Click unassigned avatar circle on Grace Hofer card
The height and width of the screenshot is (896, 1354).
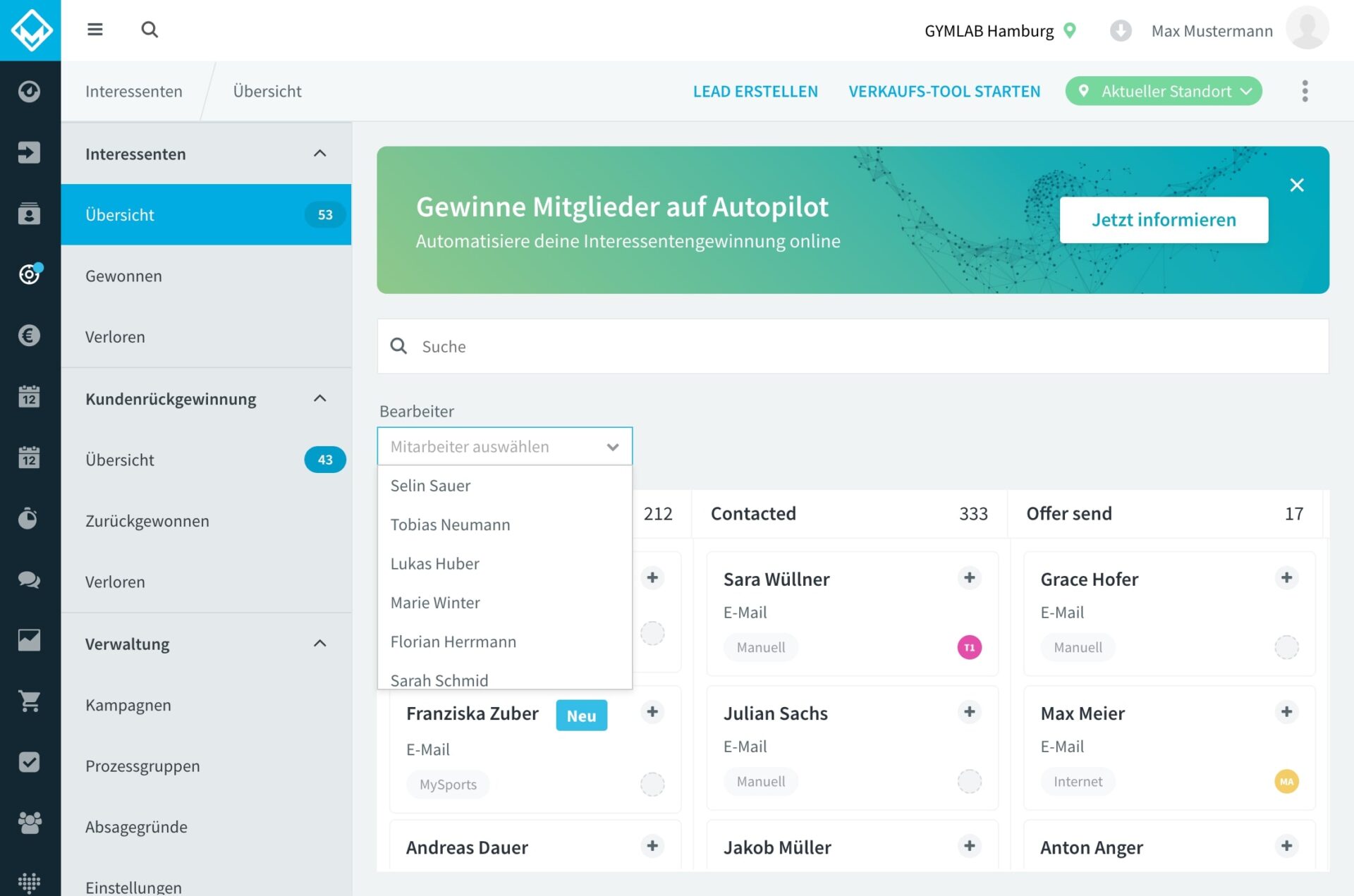(1286, 647)
